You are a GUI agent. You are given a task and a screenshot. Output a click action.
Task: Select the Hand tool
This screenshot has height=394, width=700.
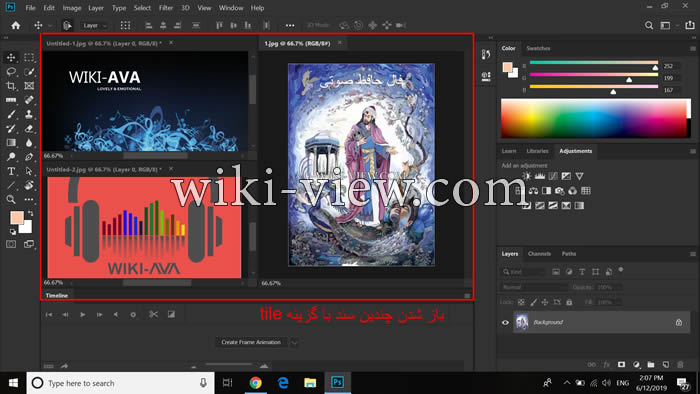tap(29, 185)
